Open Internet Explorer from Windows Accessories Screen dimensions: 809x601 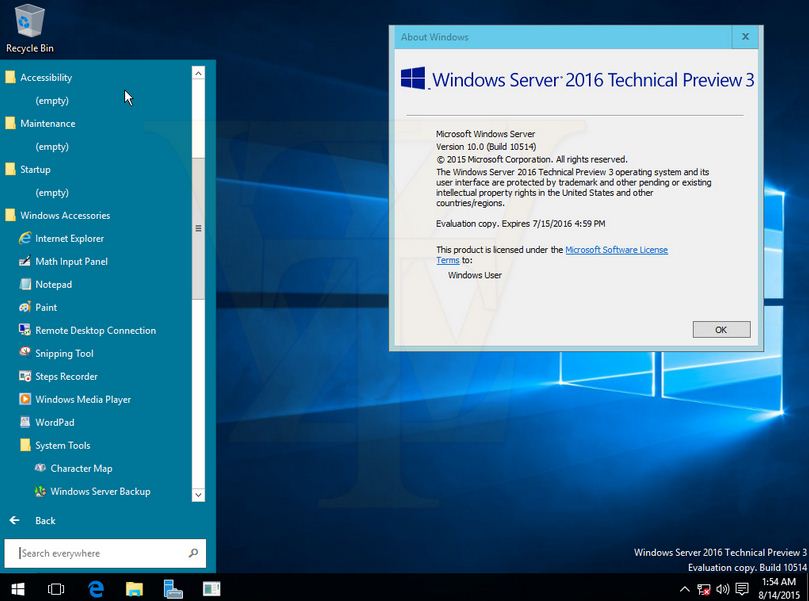(x=61, y=238)
